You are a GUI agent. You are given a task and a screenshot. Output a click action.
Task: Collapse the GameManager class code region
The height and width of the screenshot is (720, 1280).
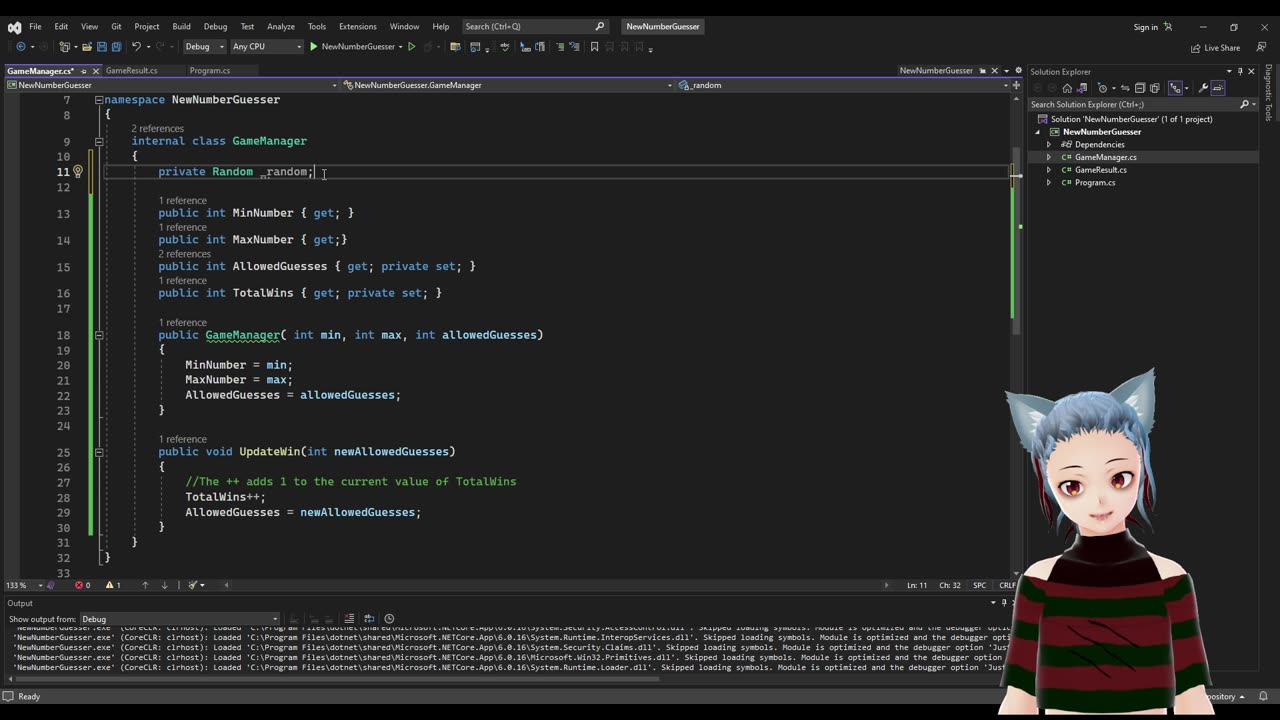click(x=99, y=141)
